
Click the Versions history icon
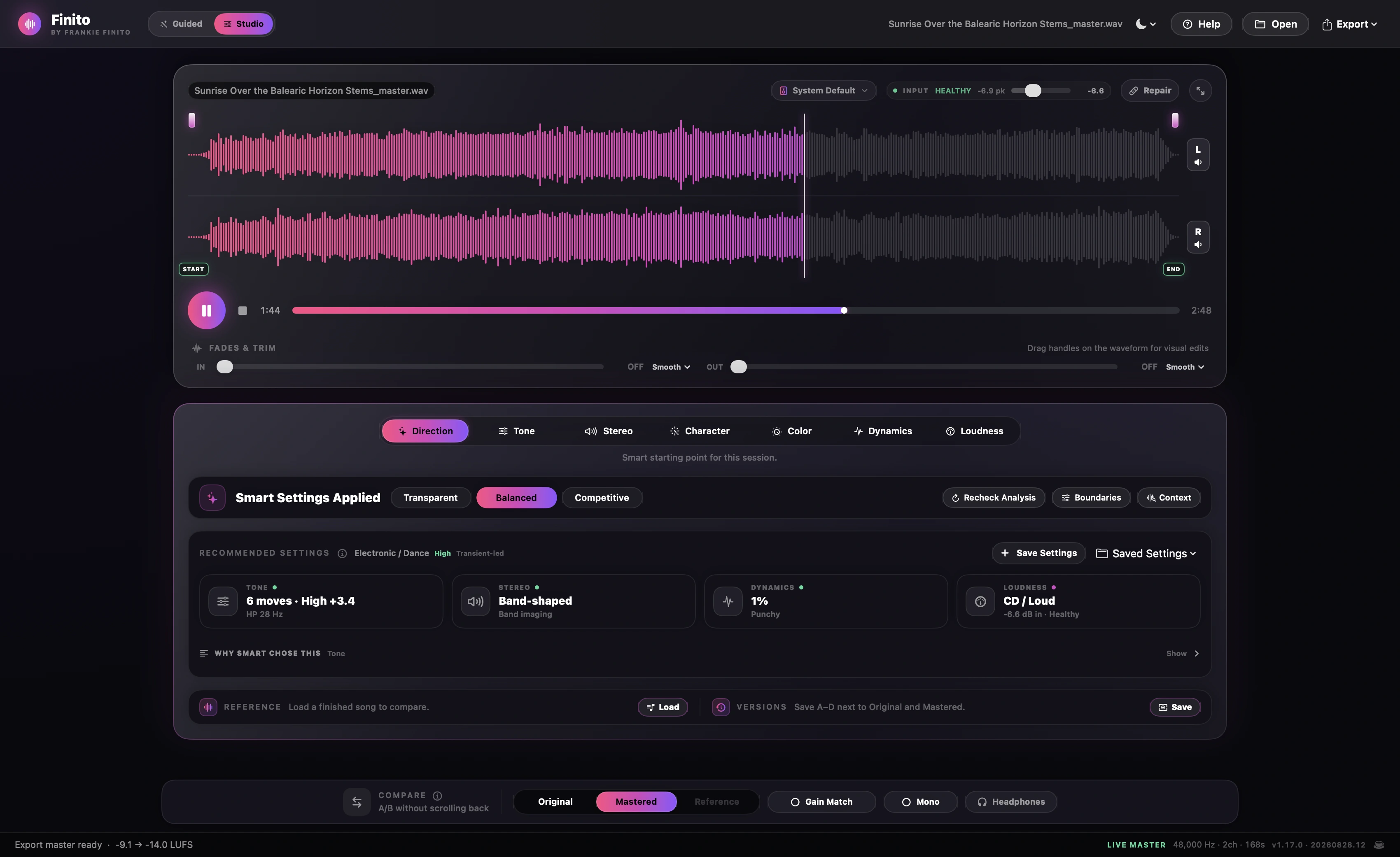point(721,707)
